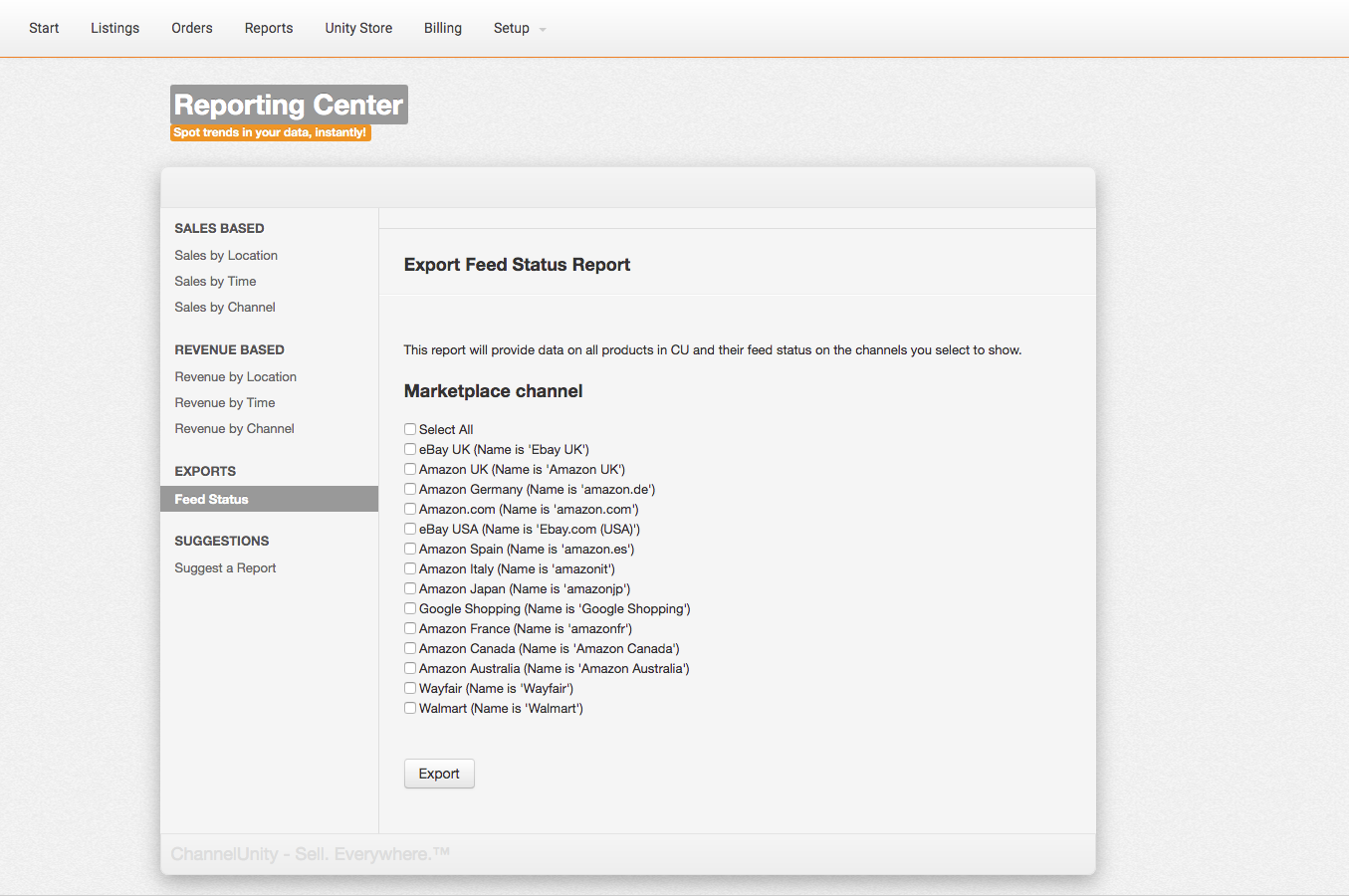Tick the Amazon Germany checkbox

(x=410, y=489)
